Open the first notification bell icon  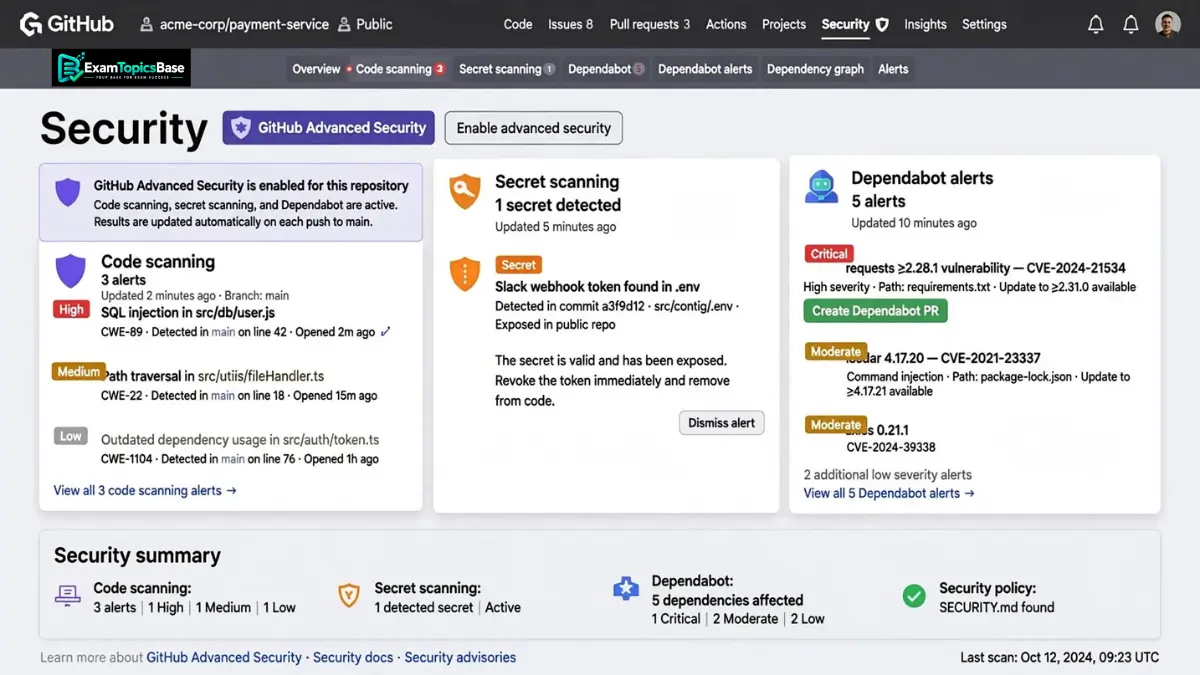pyautogui.click(x=1096, y=24)
